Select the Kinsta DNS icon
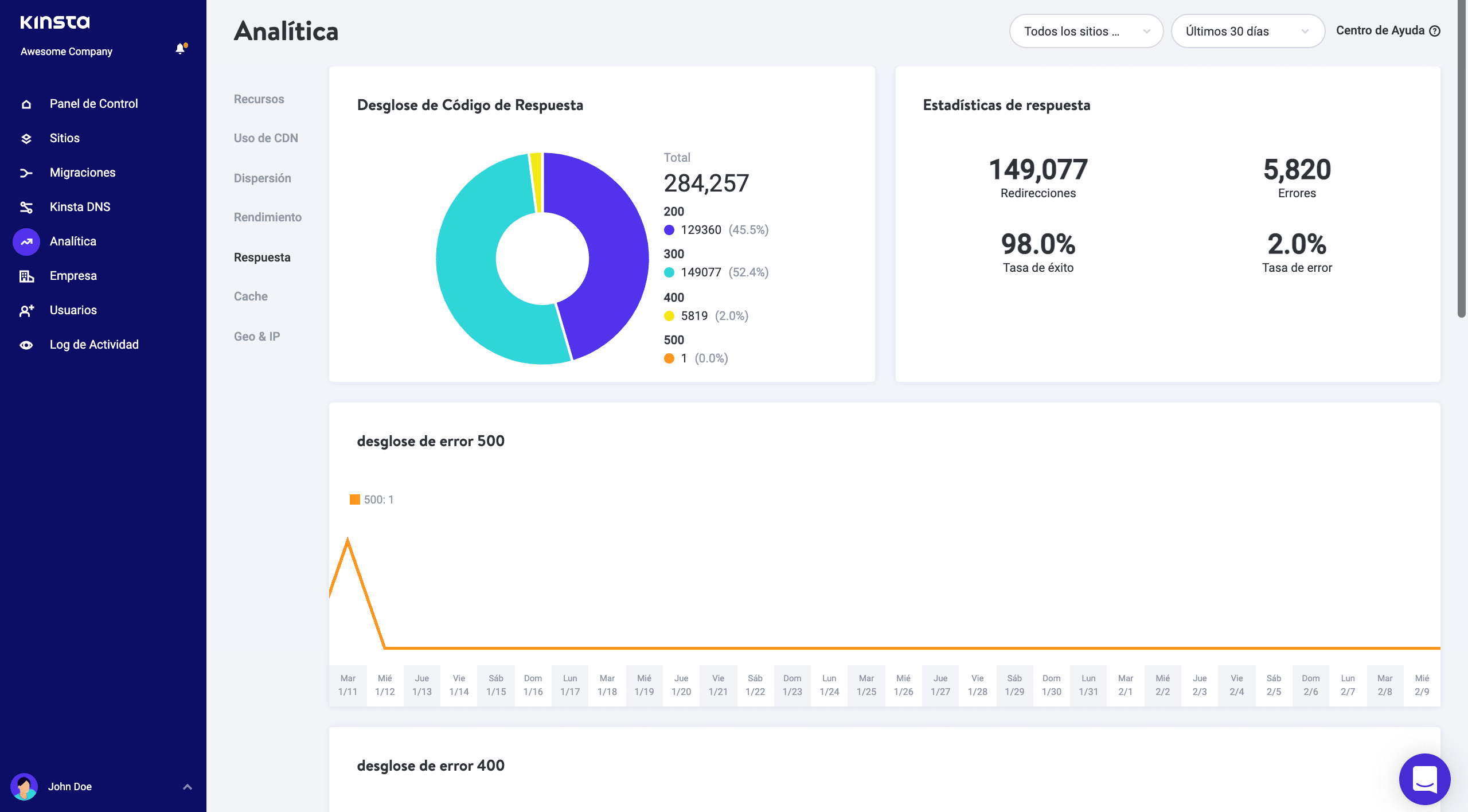The image size is (1468, 812). tap(26, 206)
